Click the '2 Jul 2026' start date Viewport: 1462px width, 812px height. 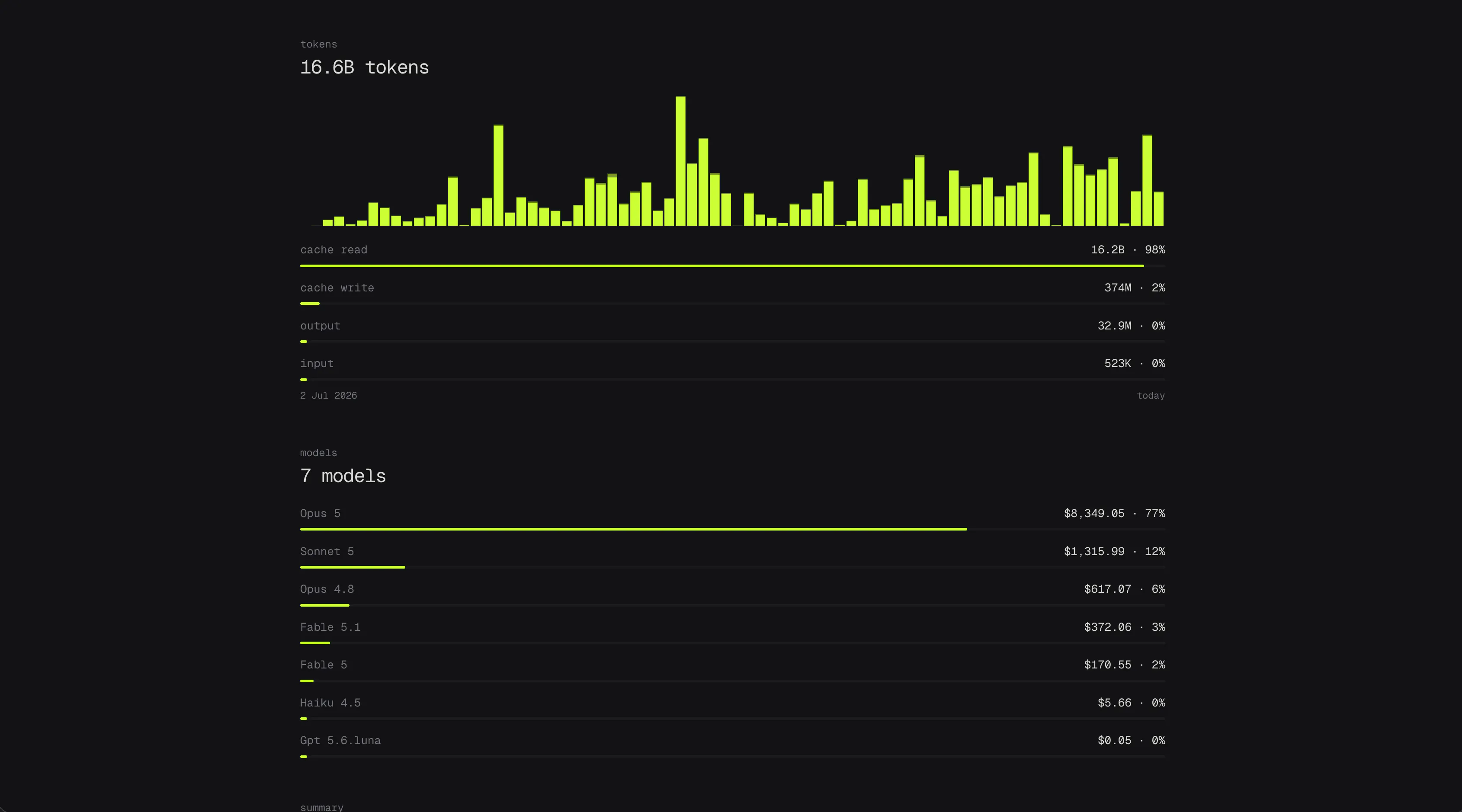[x=329, y=396]
